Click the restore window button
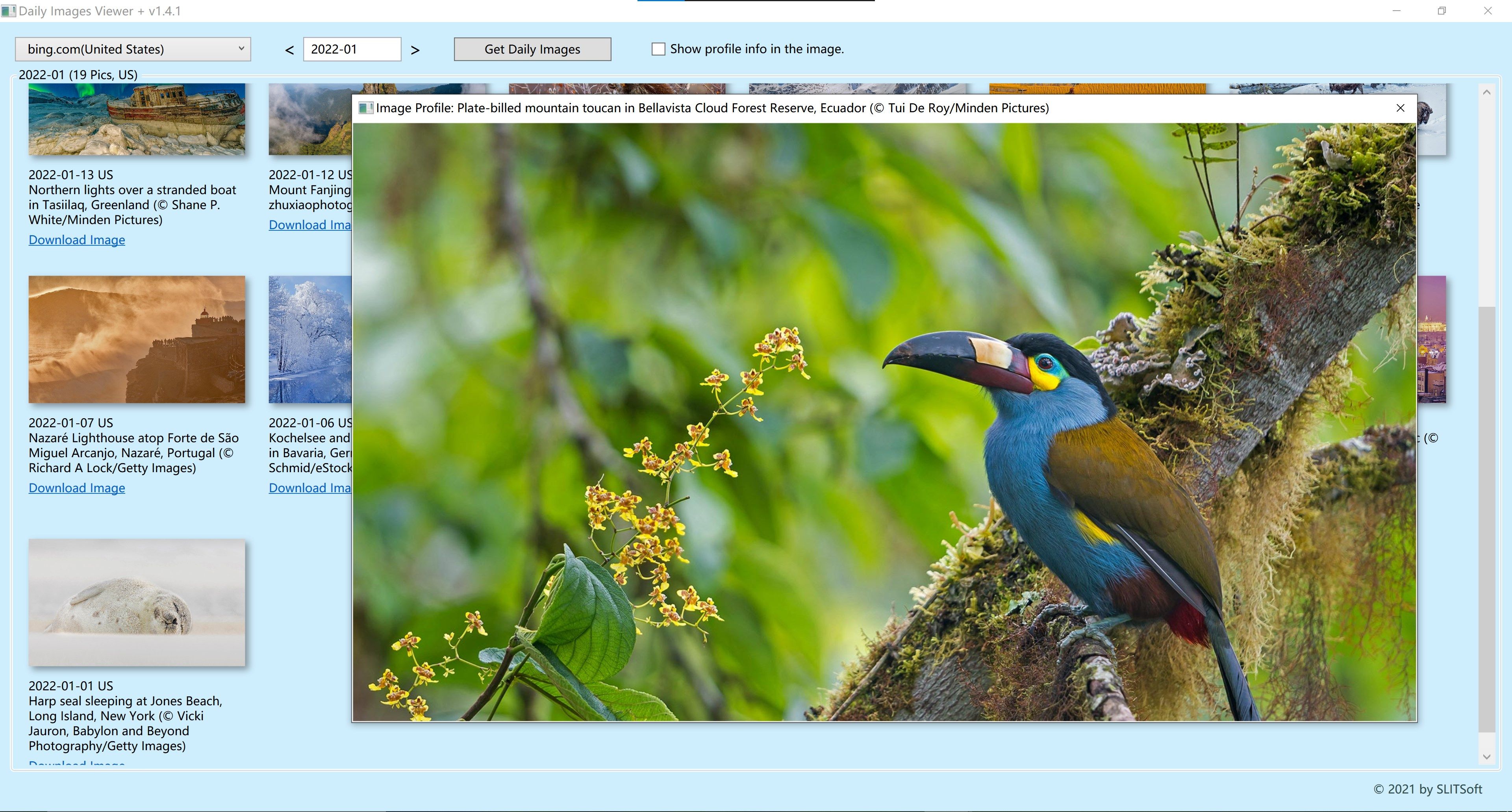Image resolution: width=1512 pixels, height=812 pixels. (x=1441, y=11)
